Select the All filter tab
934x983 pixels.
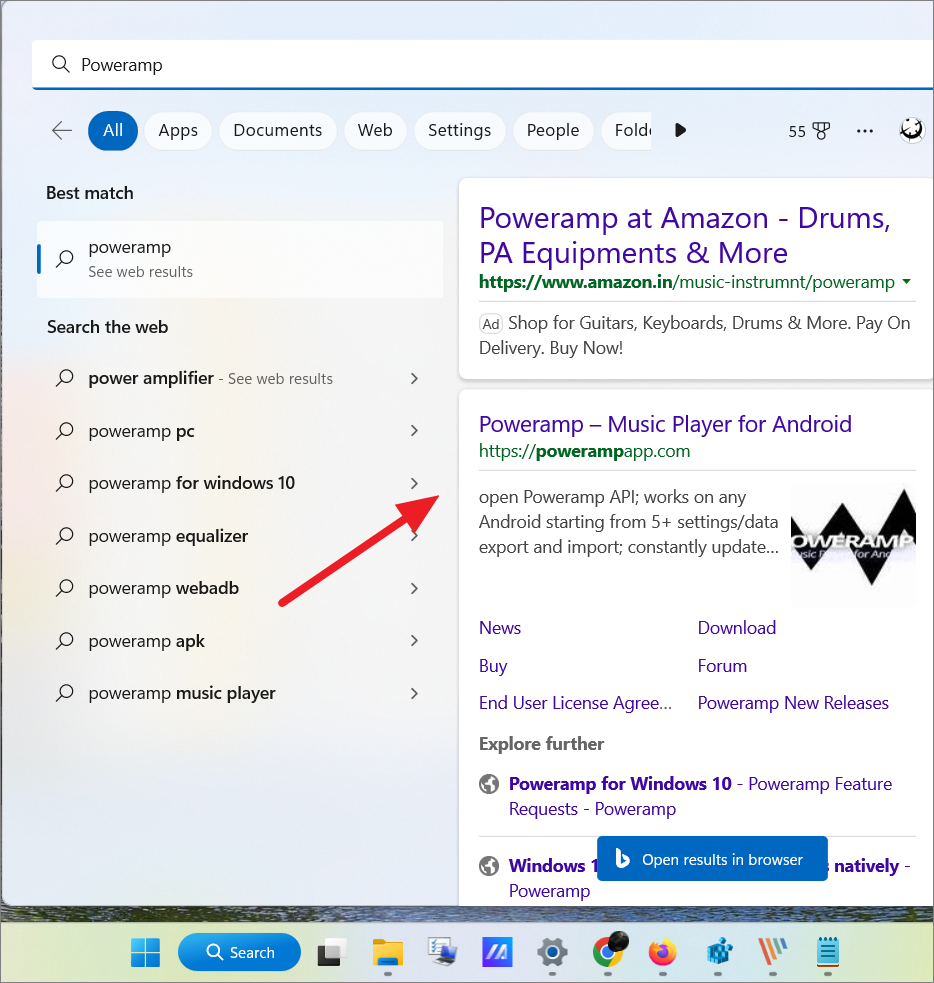113,130
